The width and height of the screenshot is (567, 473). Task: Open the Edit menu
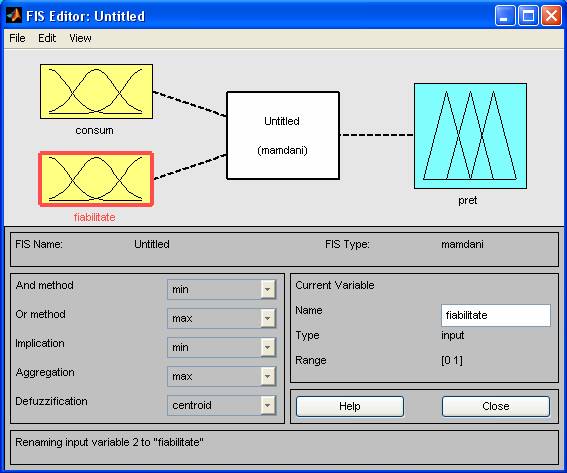pyautogui.click(x=47, y=38)
